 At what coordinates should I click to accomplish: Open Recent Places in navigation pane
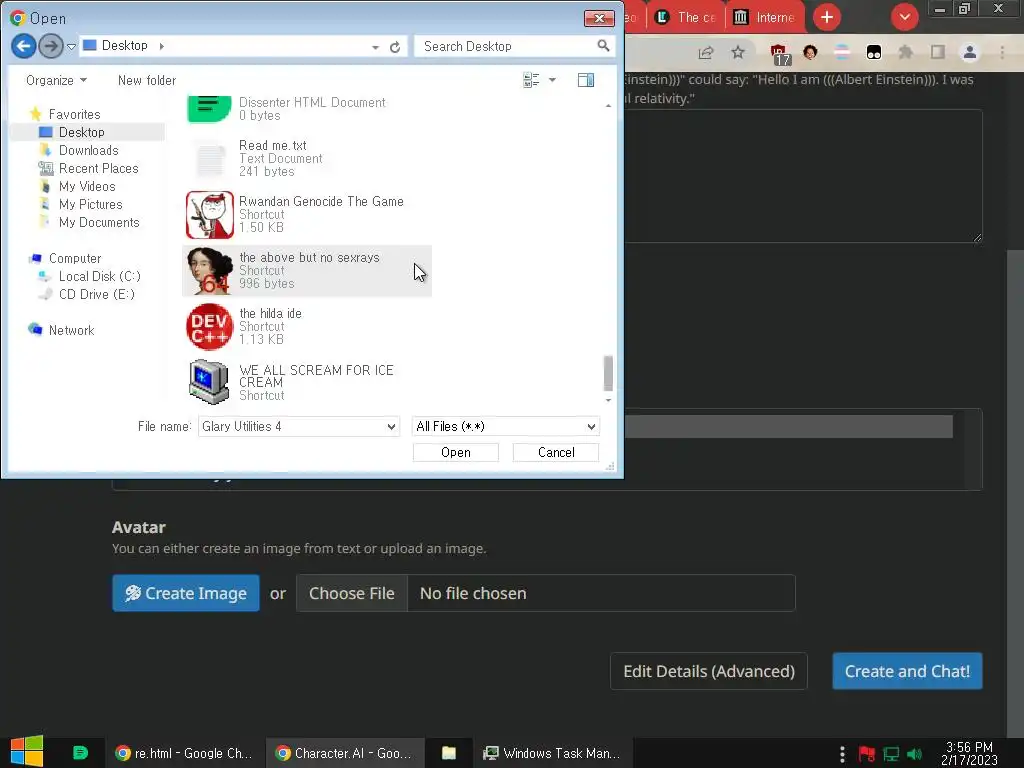[x=99, y=168]
